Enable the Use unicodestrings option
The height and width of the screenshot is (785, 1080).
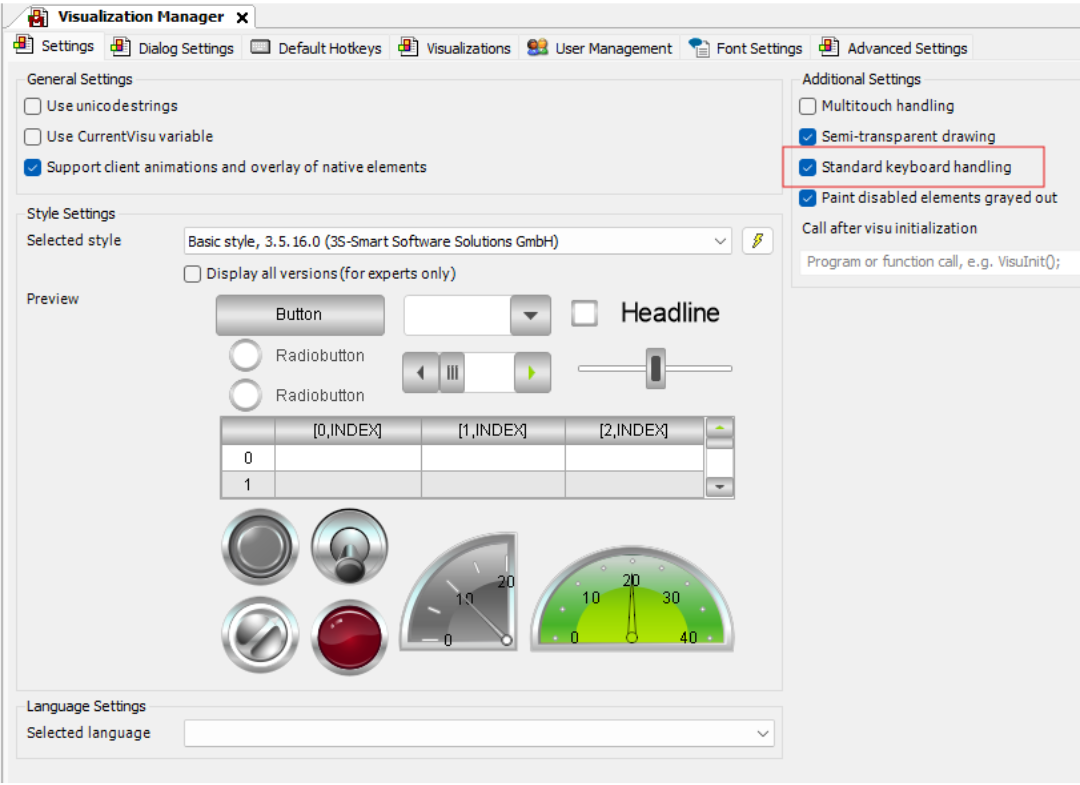coord(32,106)
